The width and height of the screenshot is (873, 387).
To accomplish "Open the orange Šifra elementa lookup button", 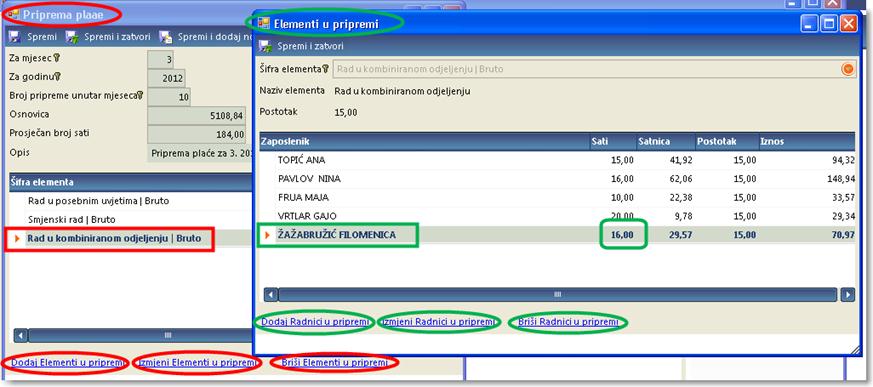I will click(847, 69).
